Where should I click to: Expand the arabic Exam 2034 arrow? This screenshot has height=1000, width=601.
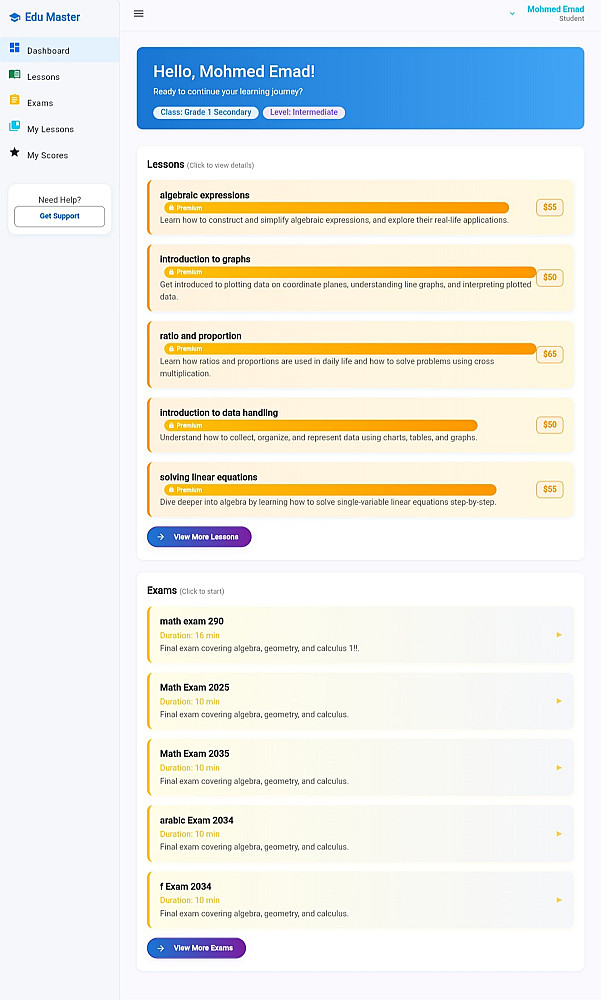[x=559, y=834]
